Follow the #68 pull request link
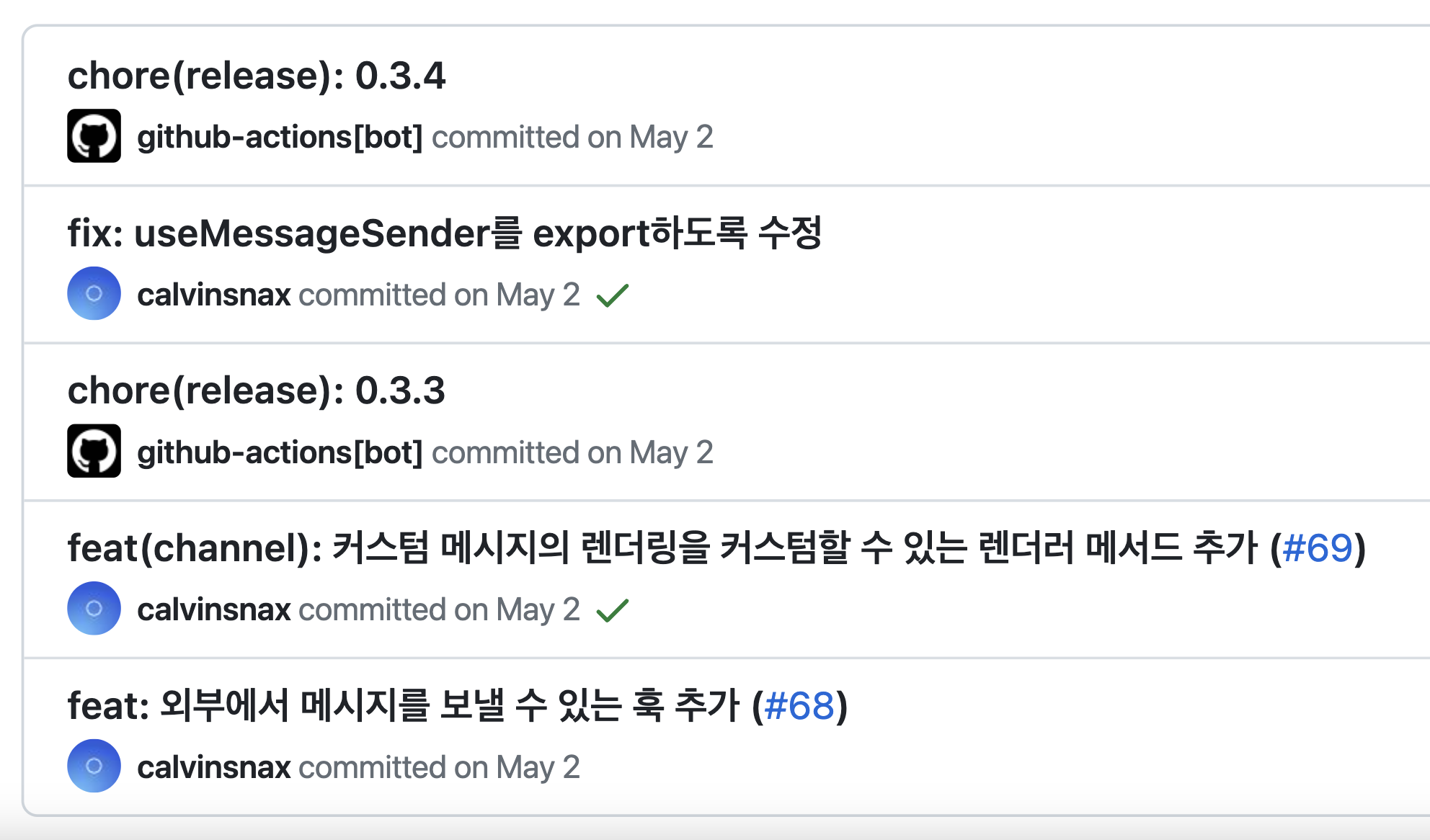The width and height of the screenshot is (1430, 840). pyautogui.click(x=799, y=706)
